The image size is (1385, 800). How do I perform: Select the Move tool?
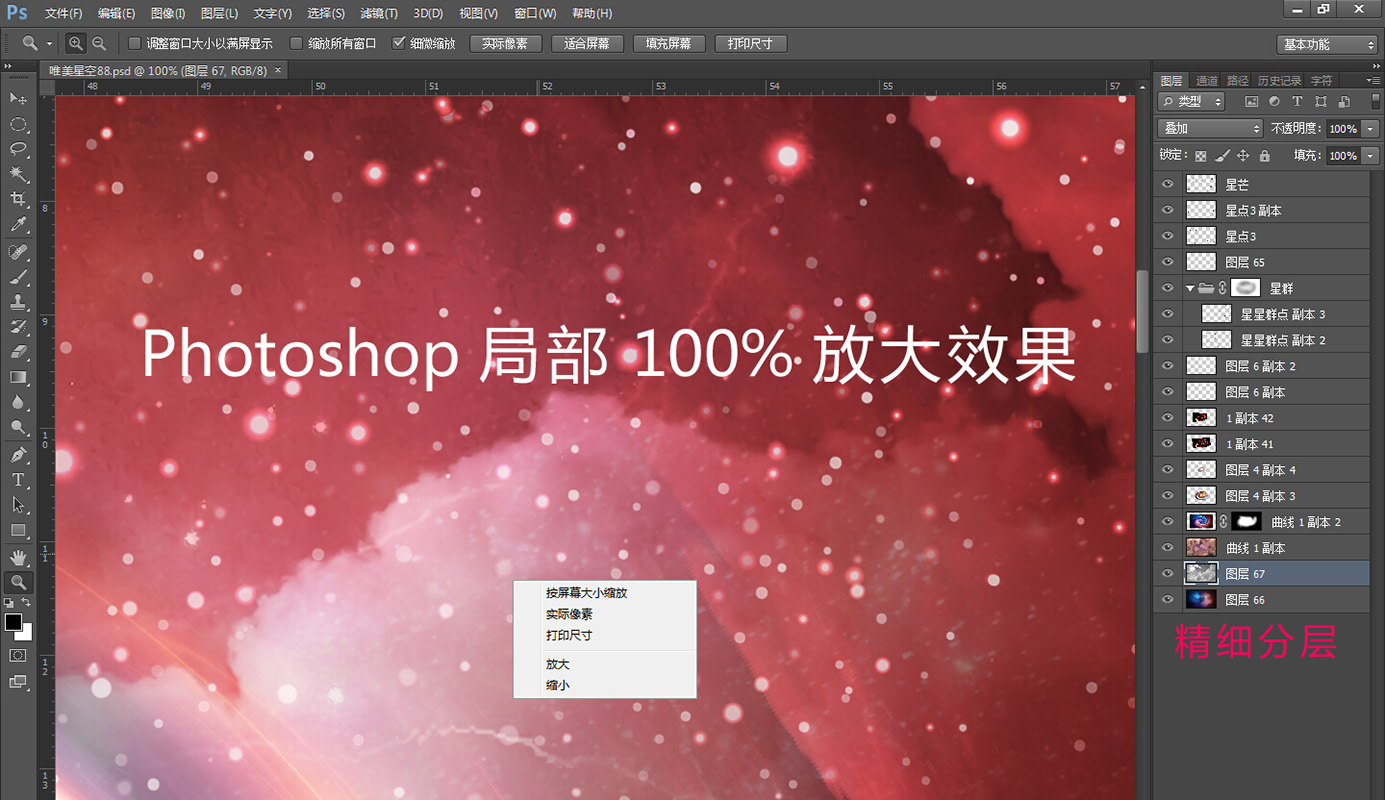pyautogui.click(x=18, y=98)
